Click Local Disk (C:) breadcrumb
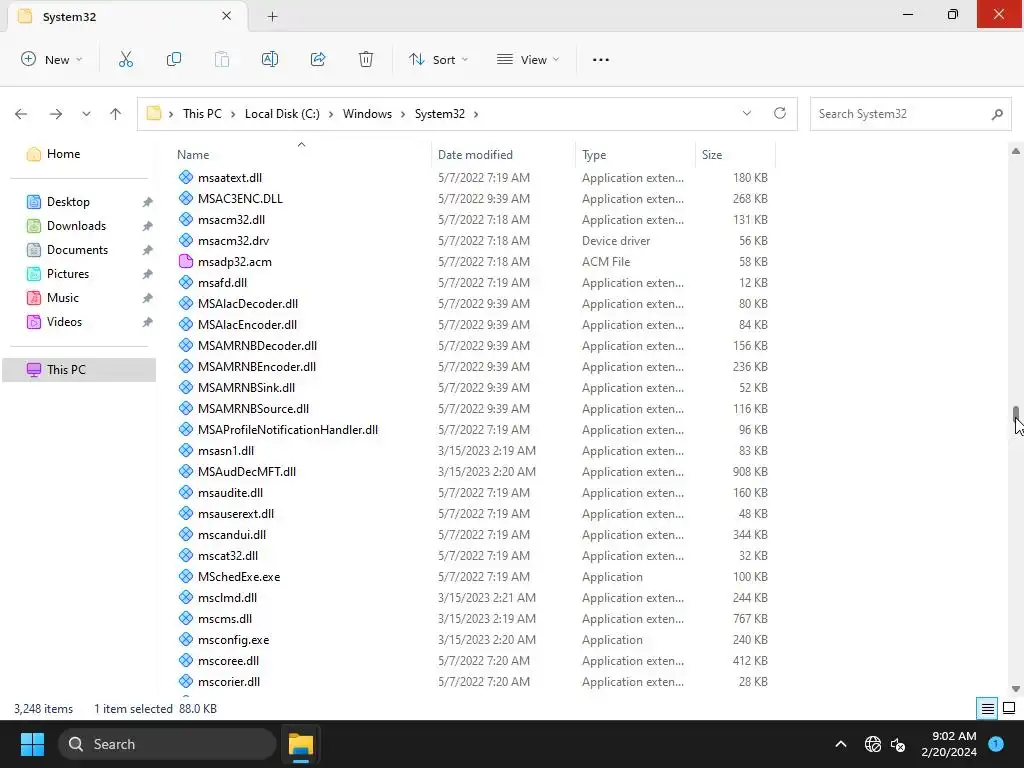The image size is (1024, 768). coord(282,114)
